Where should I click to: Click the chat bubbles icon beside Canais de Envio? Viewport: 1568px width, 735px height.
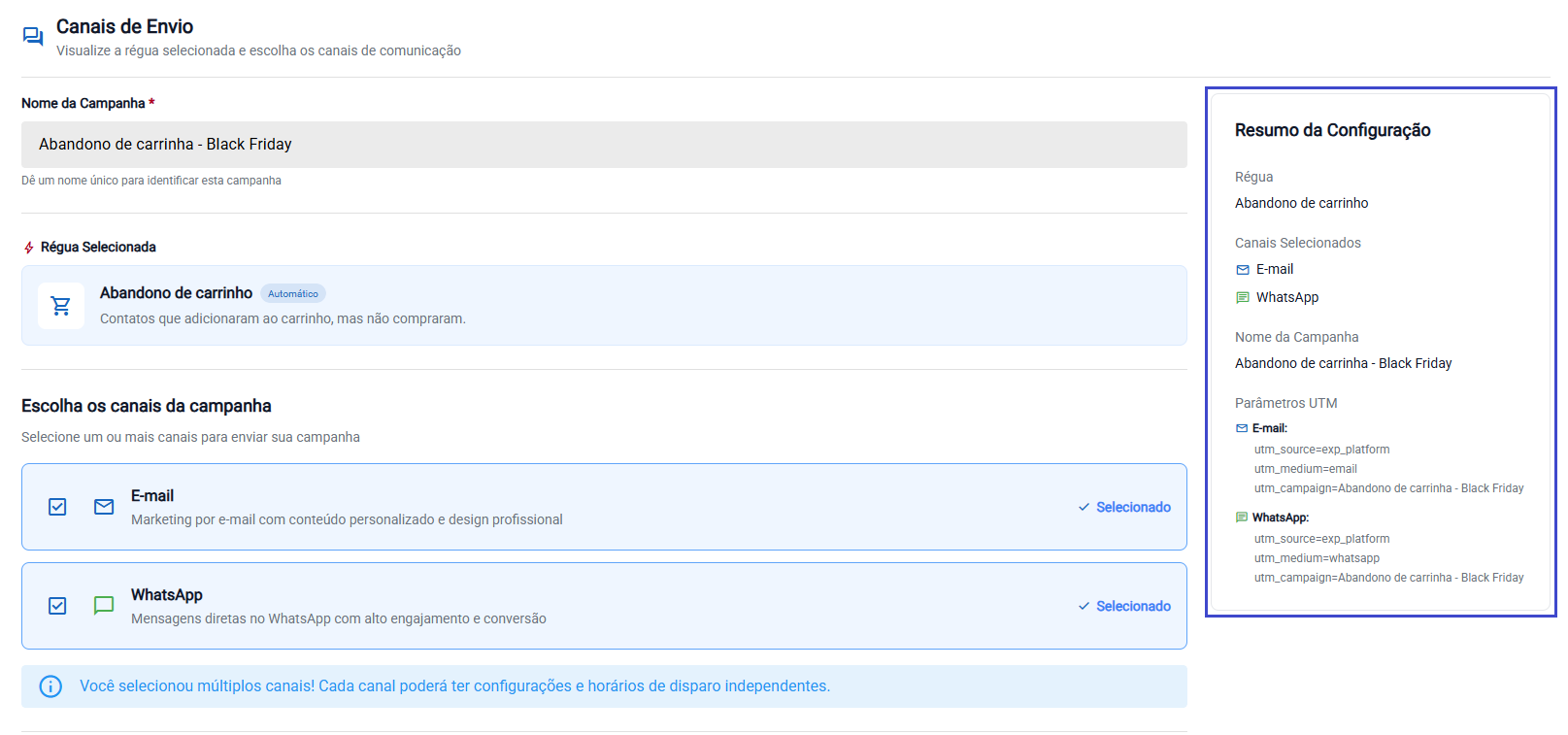point(33,37)
